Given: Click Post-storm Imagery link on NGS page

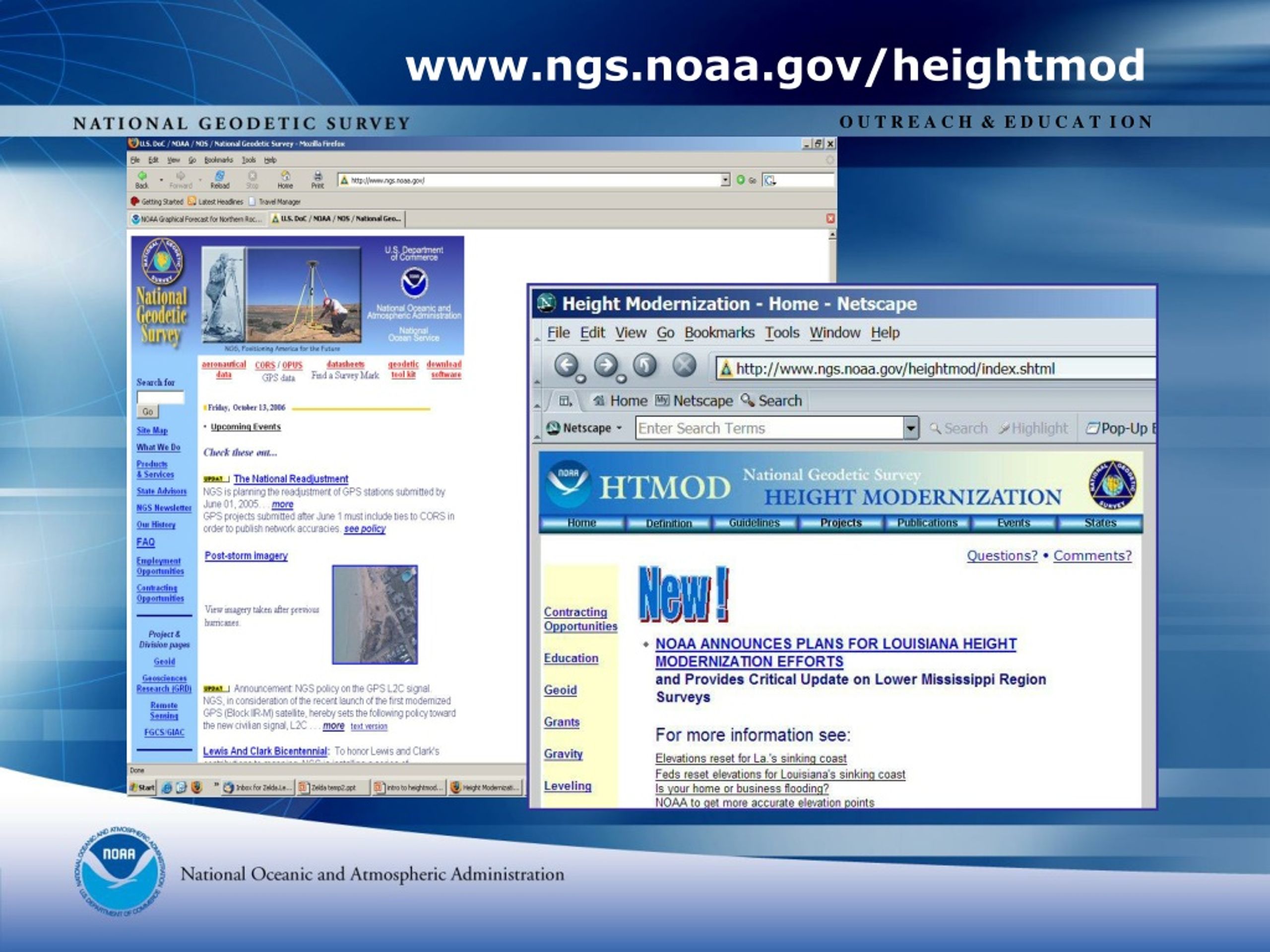Looking at the screenshot, I should [x=246, y=555].
